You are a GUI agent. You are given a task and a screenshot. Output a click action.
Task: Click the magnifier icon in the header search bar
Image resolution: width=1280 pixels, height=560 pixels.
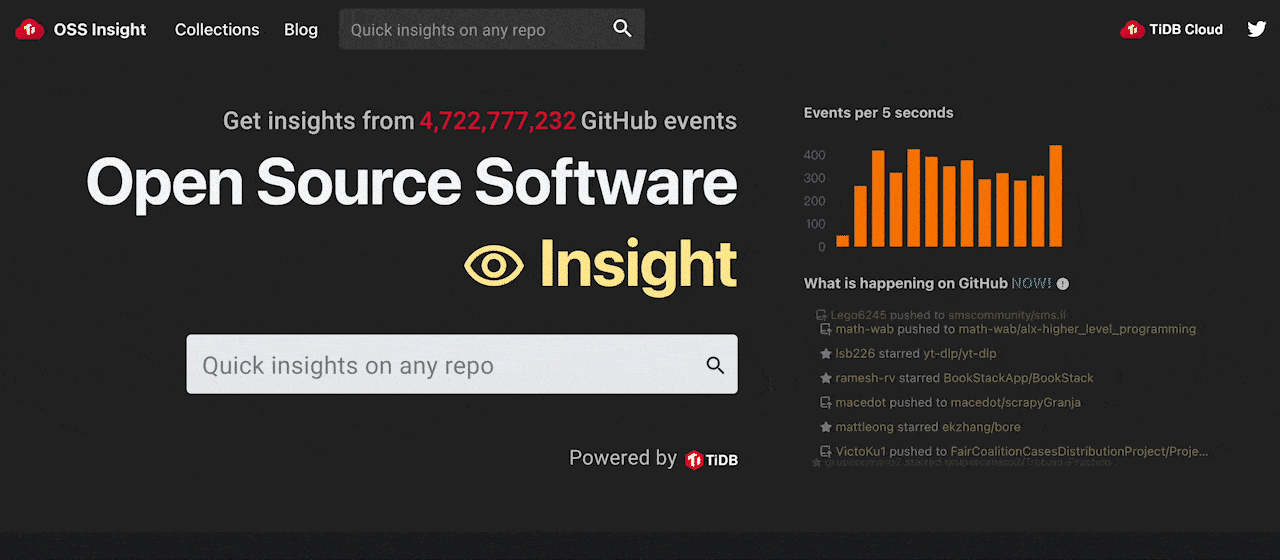click(623, 29)
